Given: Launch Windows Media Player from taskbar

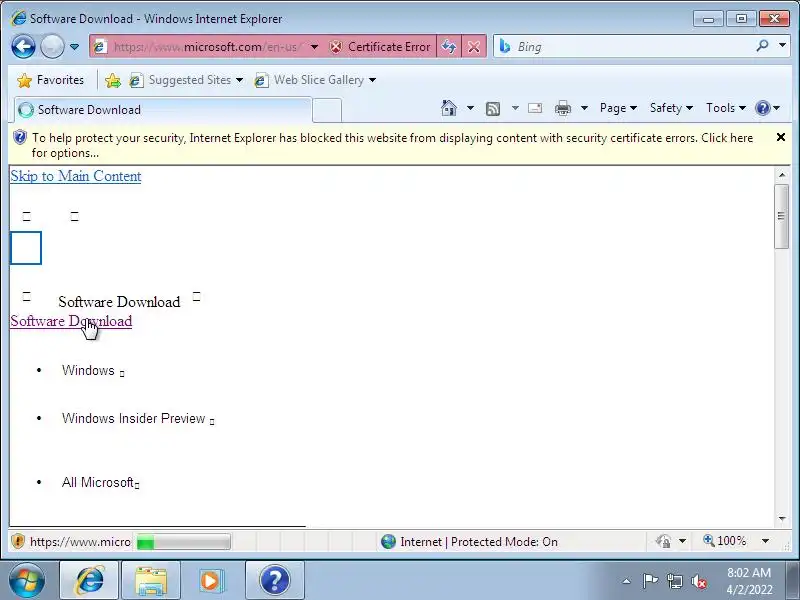Looking at the screenshot, I should (x=211, y=581).
